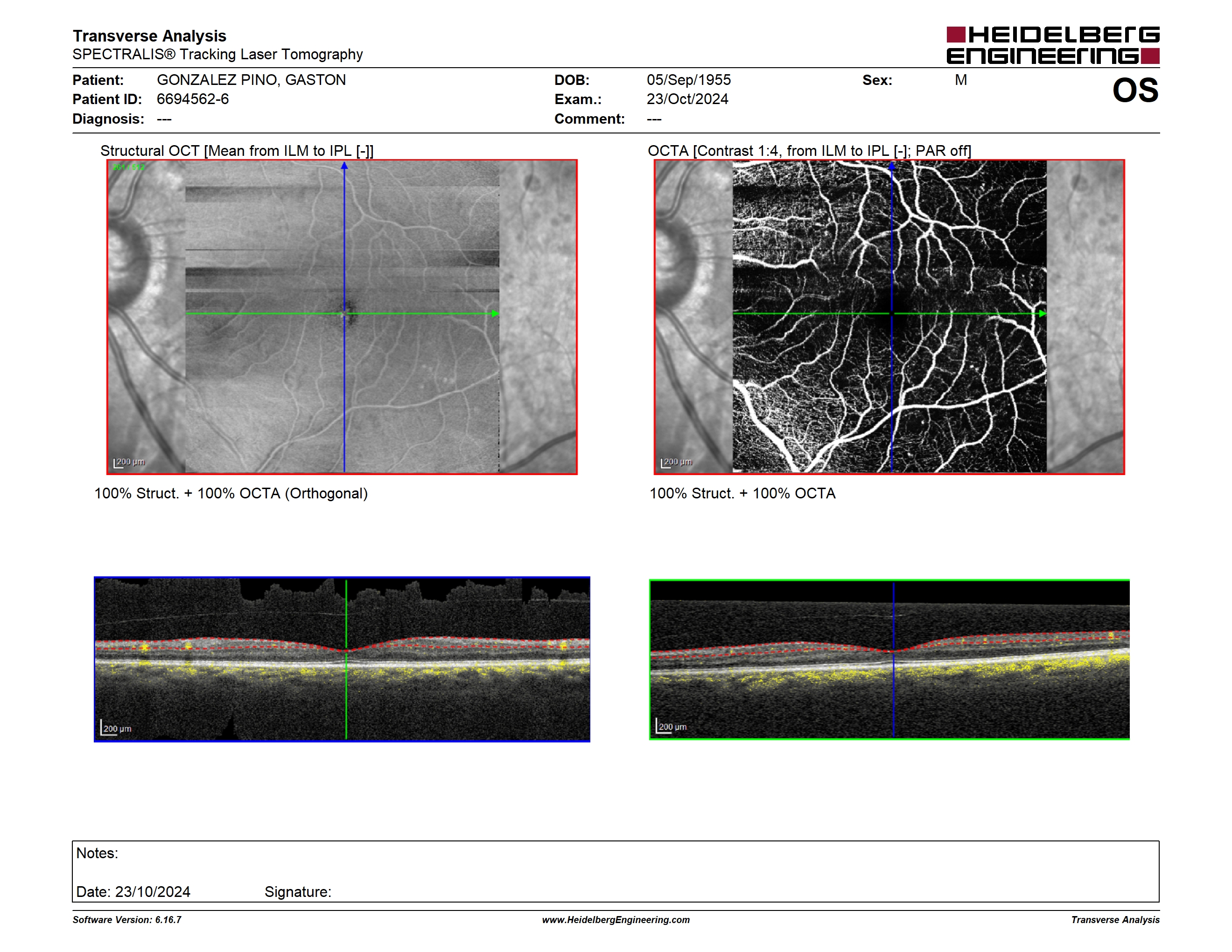Click the Sex value M
1232x952 pixels.
961,80
